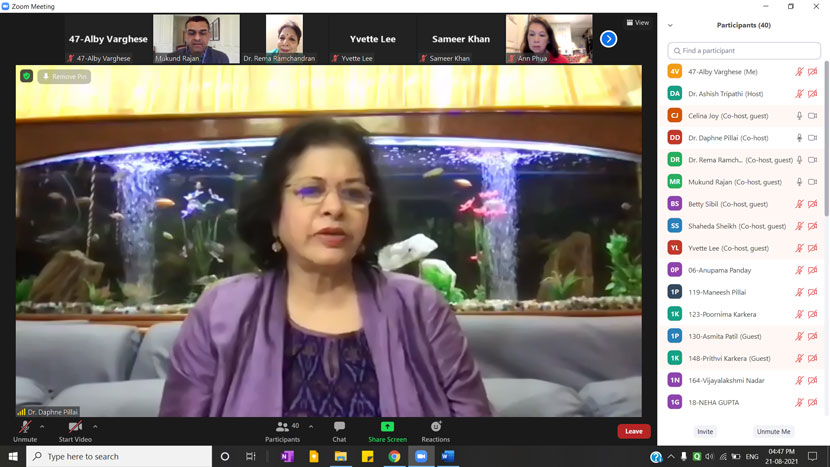Click the Unmute microphone button
The image size is (830, 467).
(25, 431)
